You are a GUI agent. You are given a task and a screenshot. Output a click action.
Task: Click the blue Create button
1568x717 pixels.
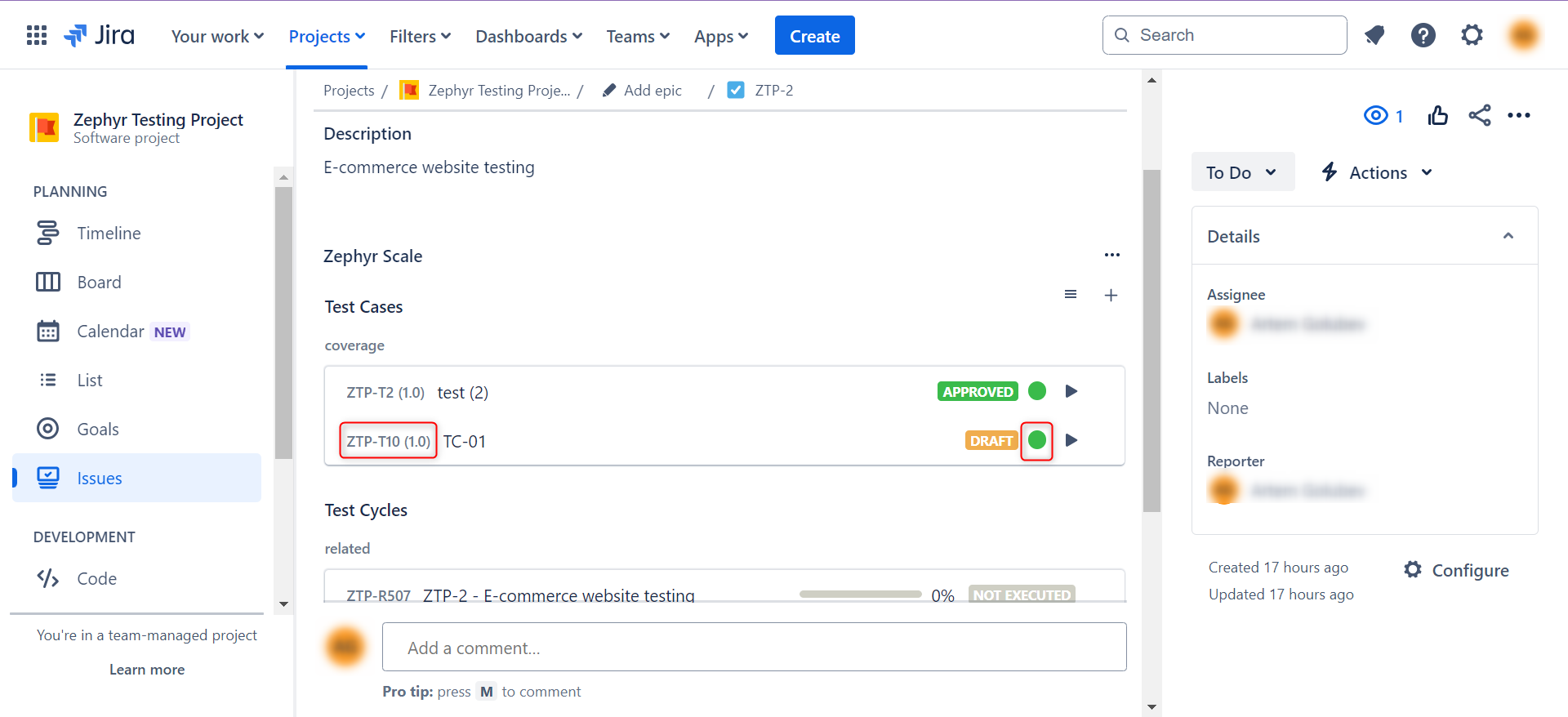pyautogui.click(x=814, y=36)
